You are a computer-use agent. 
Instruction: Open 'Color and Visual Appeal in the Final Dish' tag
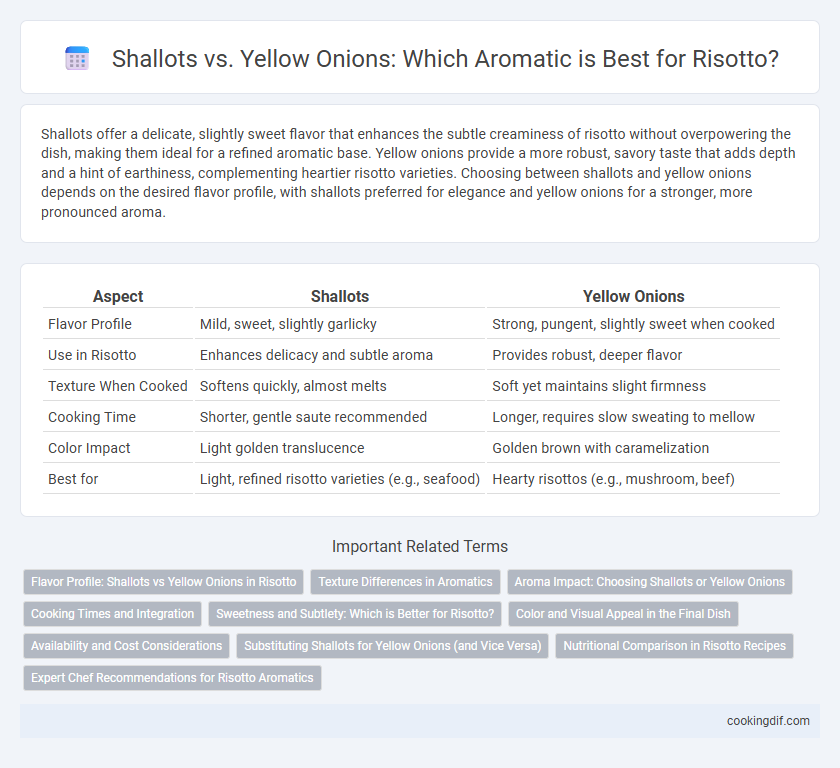click(623, 614)
